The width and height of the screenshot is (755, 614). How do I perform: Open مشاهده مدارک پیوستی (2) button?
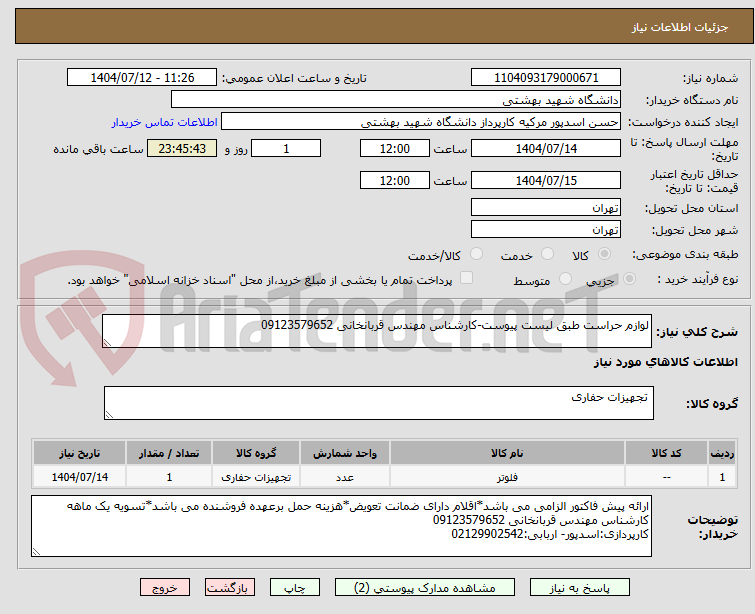coord(425,588)
